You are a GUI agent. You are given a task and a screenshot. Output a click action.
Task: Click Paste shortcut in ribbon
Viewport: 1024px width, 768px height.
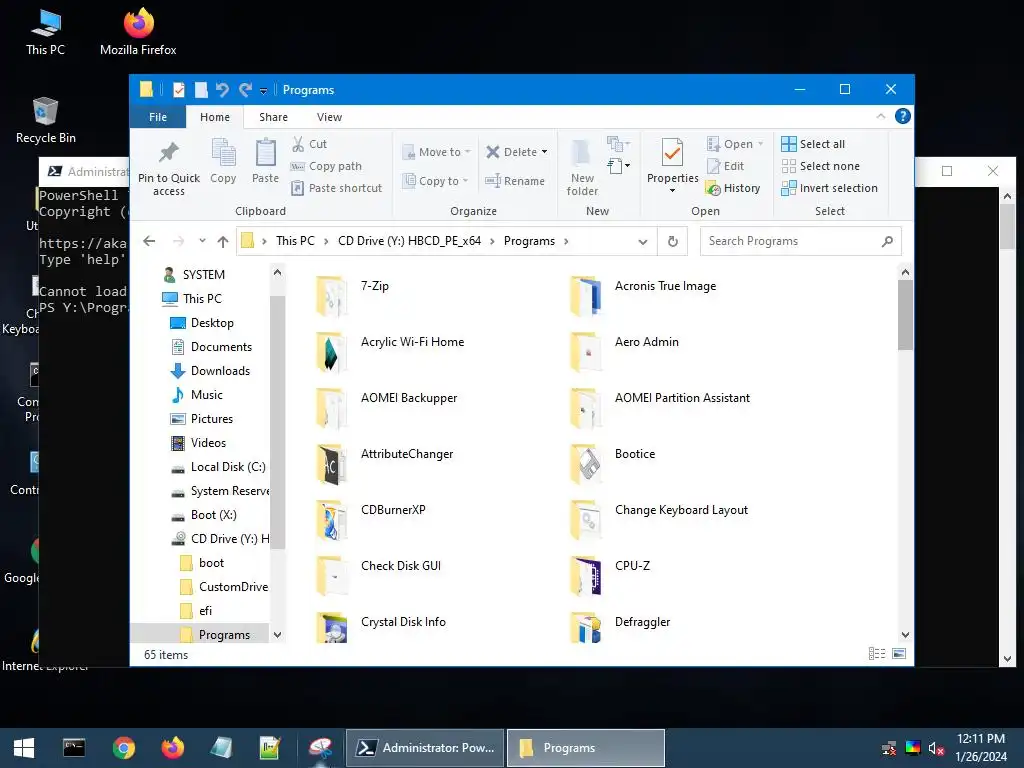pyautogui.click(x=336, y=188)
